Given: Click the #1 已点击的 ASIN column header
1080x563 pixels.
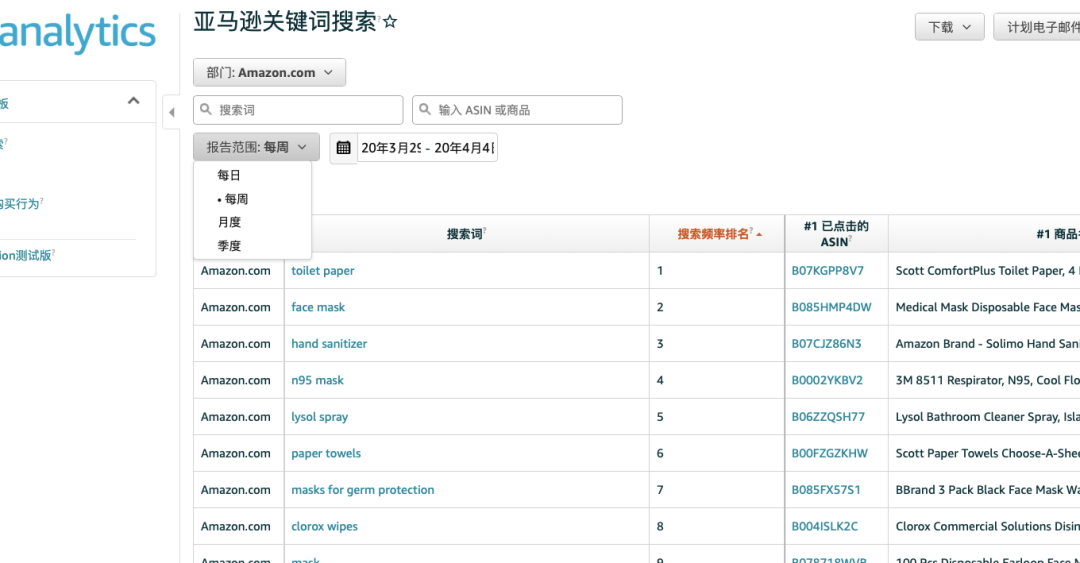Looking at the screenshot, I should 836,234.
